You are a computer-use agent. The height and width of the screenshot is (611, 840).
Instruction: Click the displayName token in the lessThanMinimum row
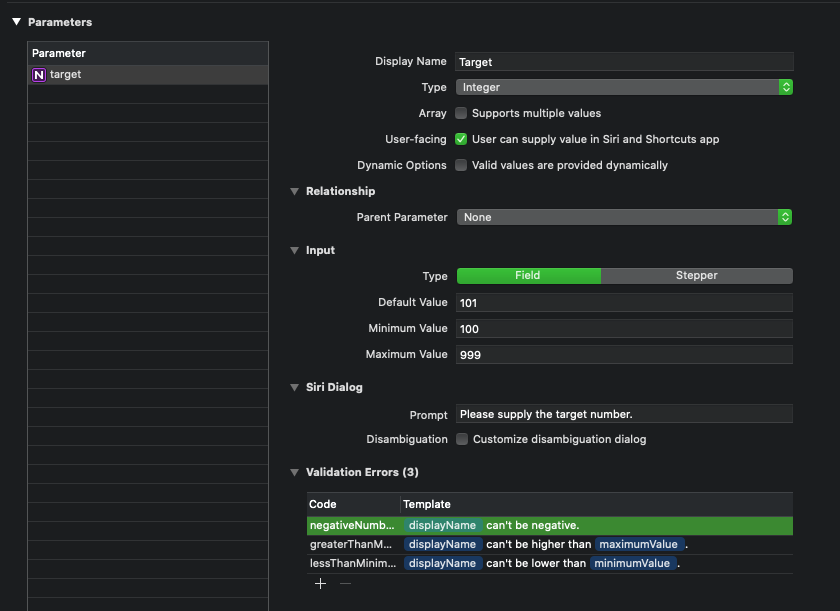pos(443,563)
